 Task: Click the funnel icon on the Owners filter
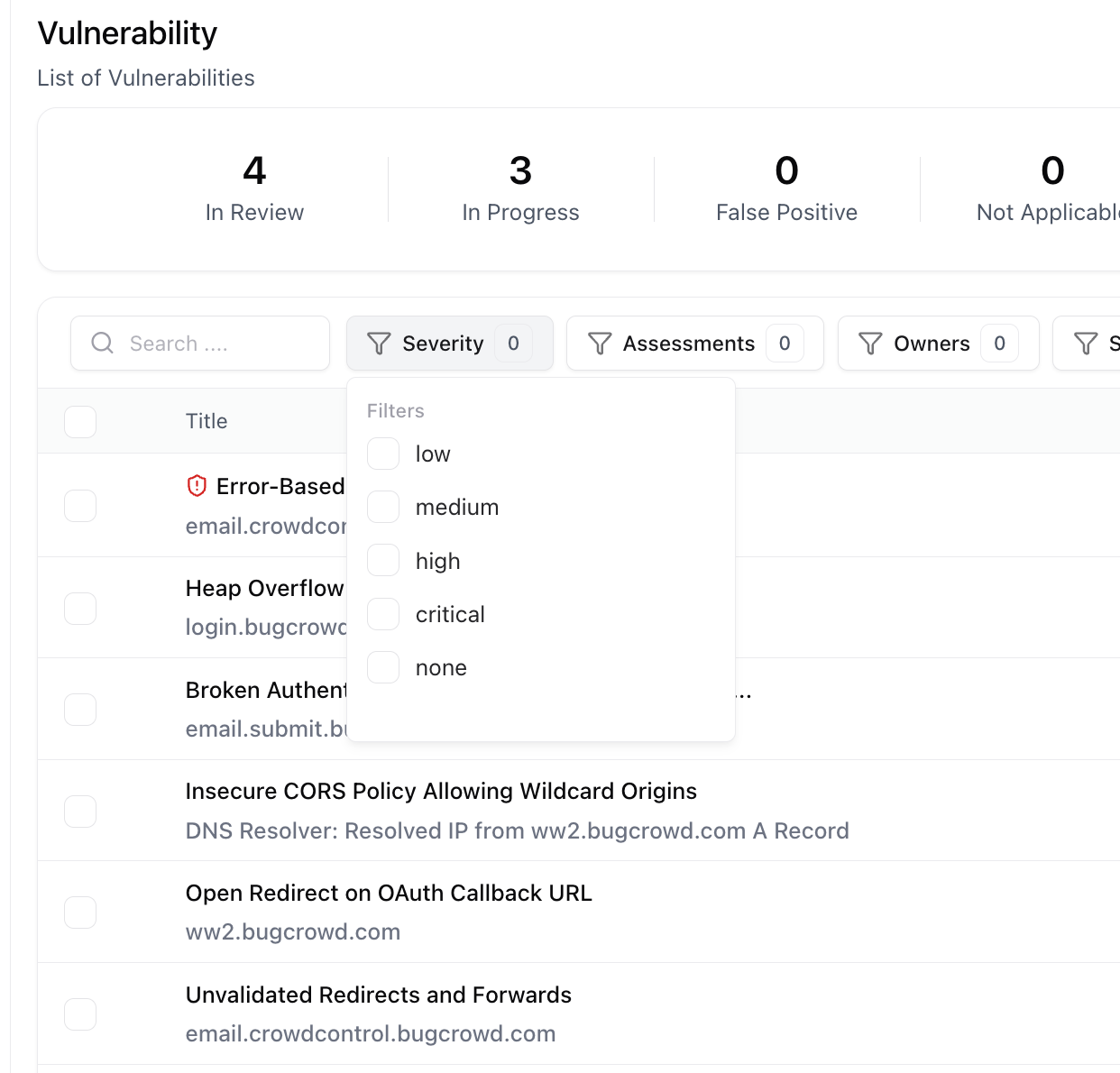tap(870, 343)
